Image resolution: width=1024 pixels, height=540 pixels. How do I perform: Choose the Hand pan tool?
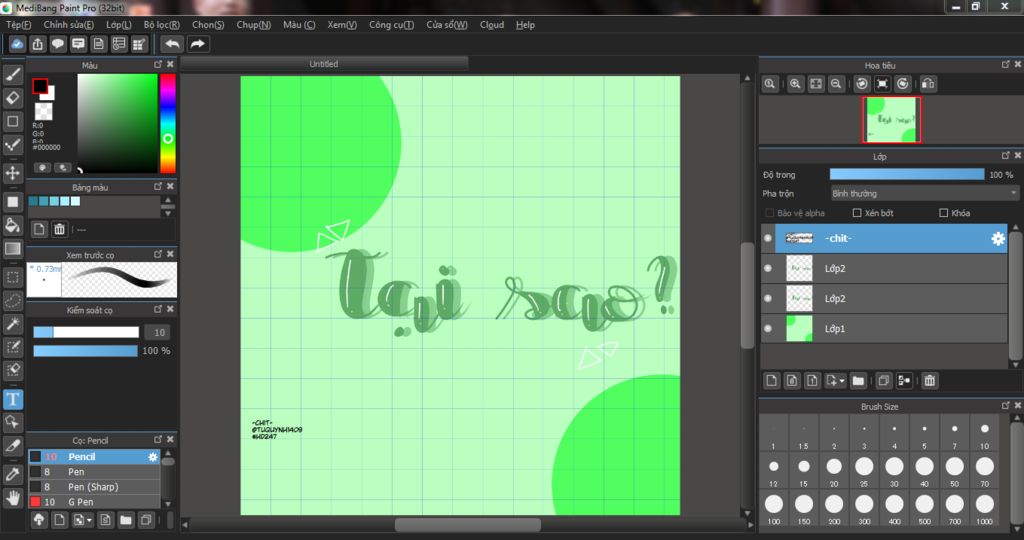[12, 498]
